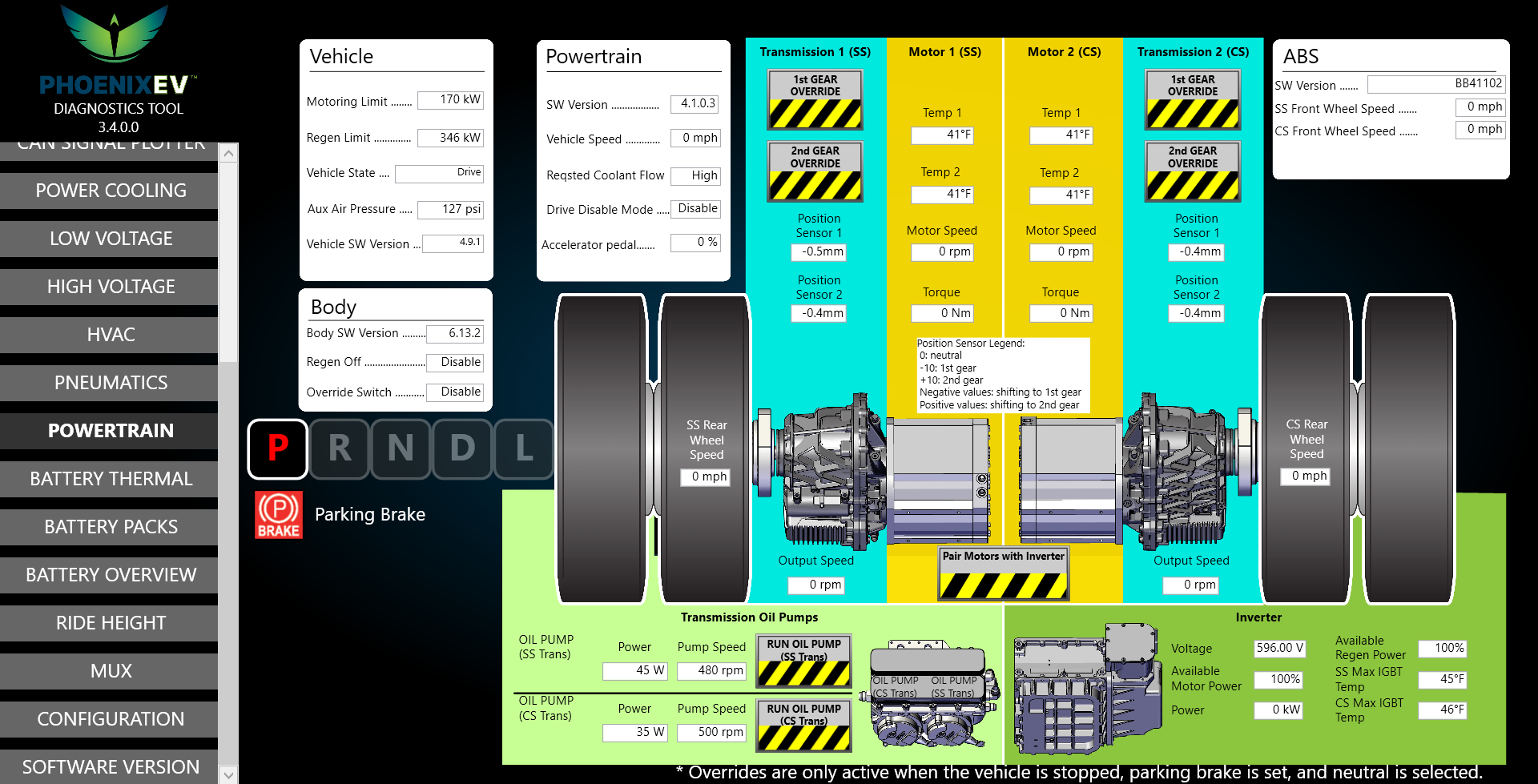The width and height of the screenshot is (1538, 784).
Task: Click the Regen Off Disable field
Action: 455,363
